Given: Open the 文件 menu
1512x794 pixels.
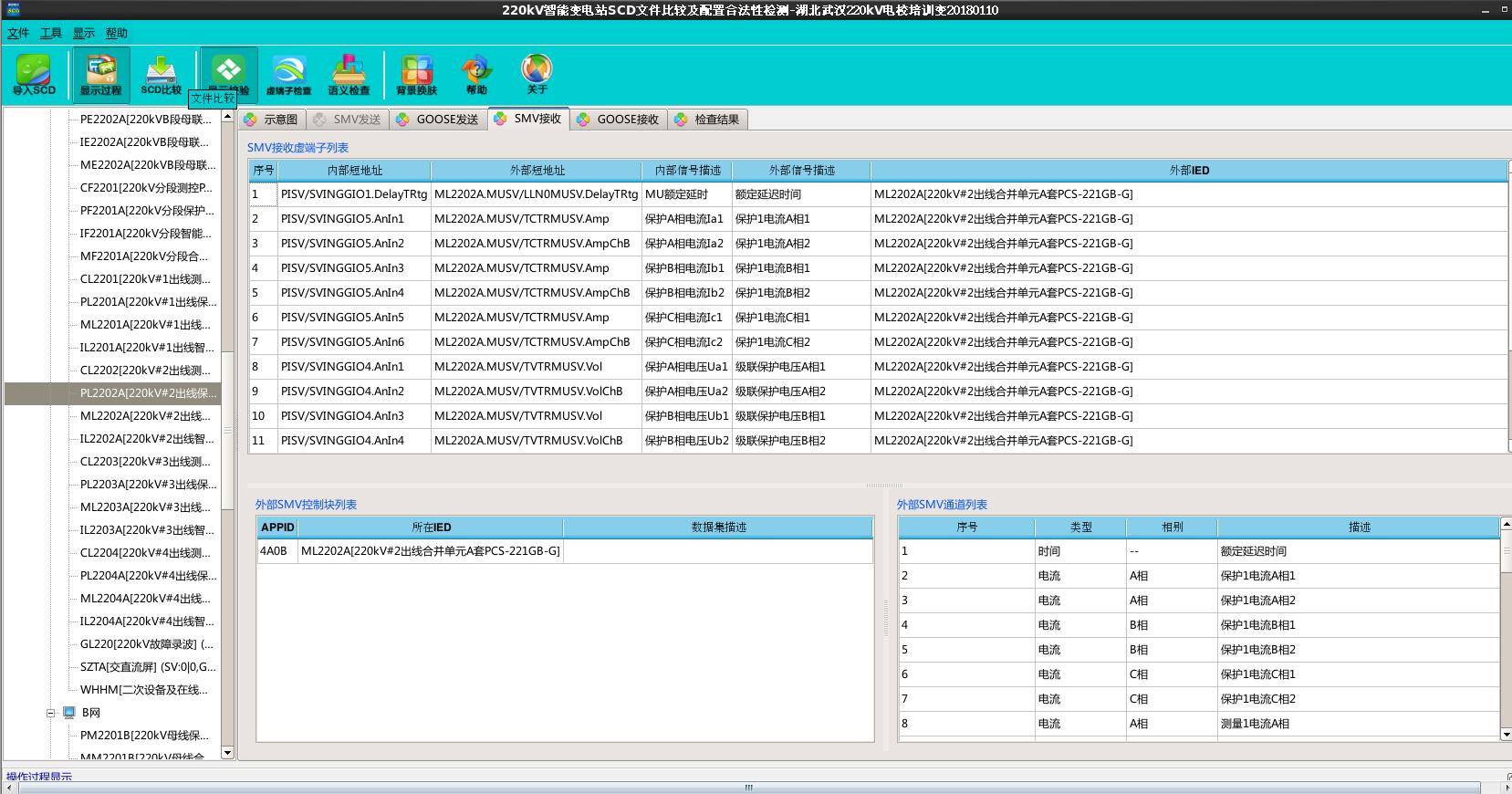Looking at the screenshot, I should 18,33.
